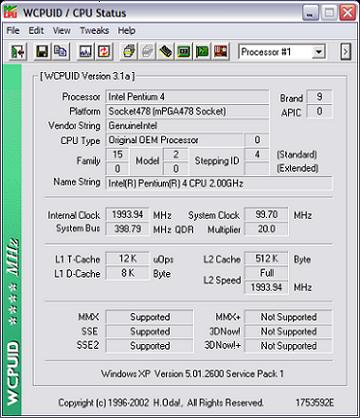Click the System Clock value 99.70

266,215
